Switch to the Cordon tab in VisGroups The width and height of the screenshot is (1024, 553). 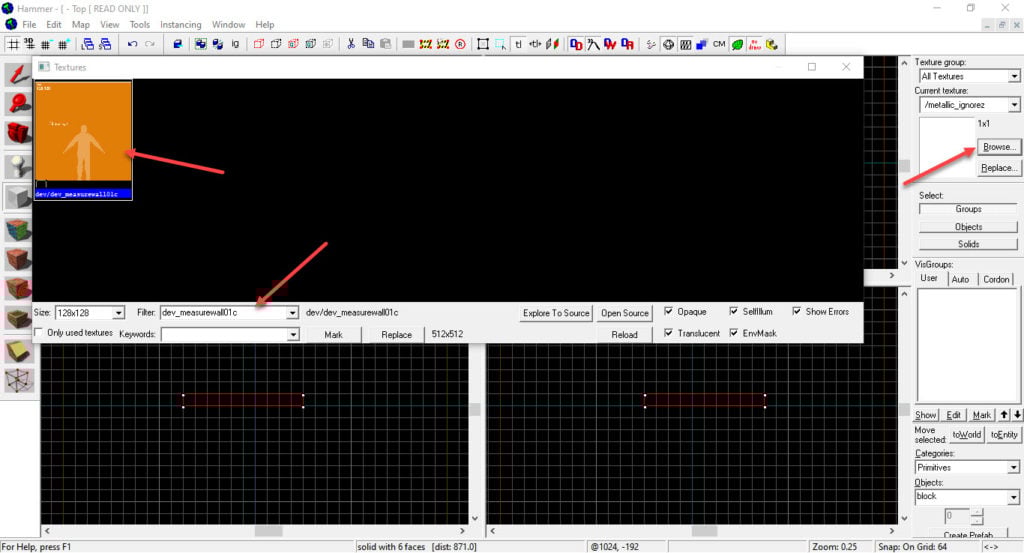pyautogui.click(x=995, y=279)
